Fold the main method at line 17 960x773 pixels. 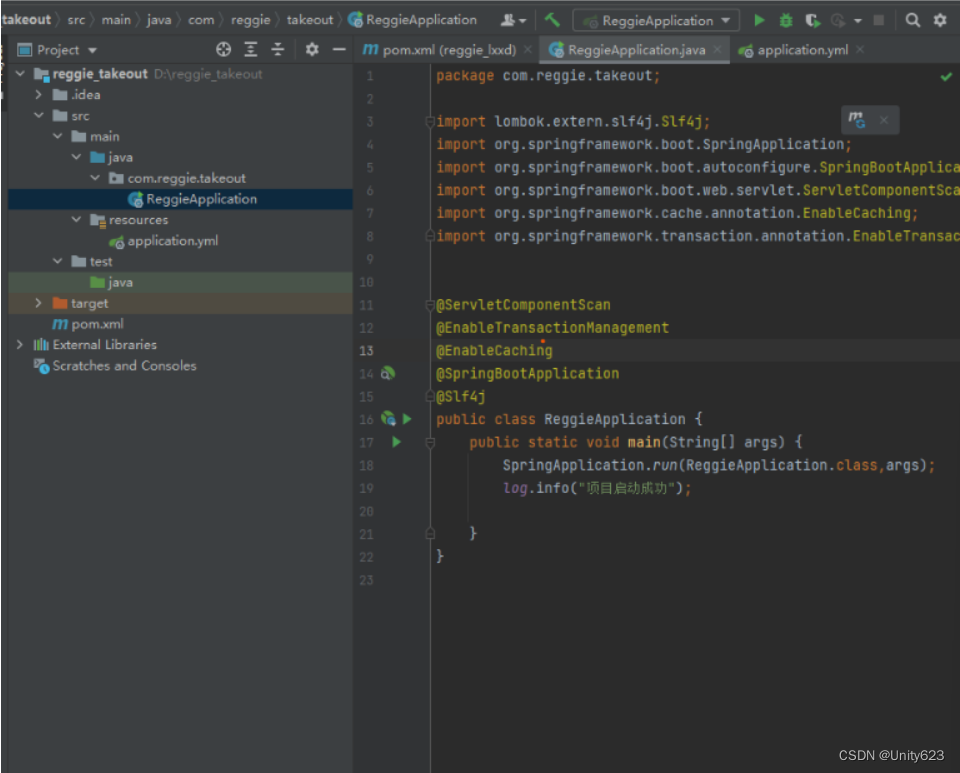pyautogui.click(x=430, y=443)
